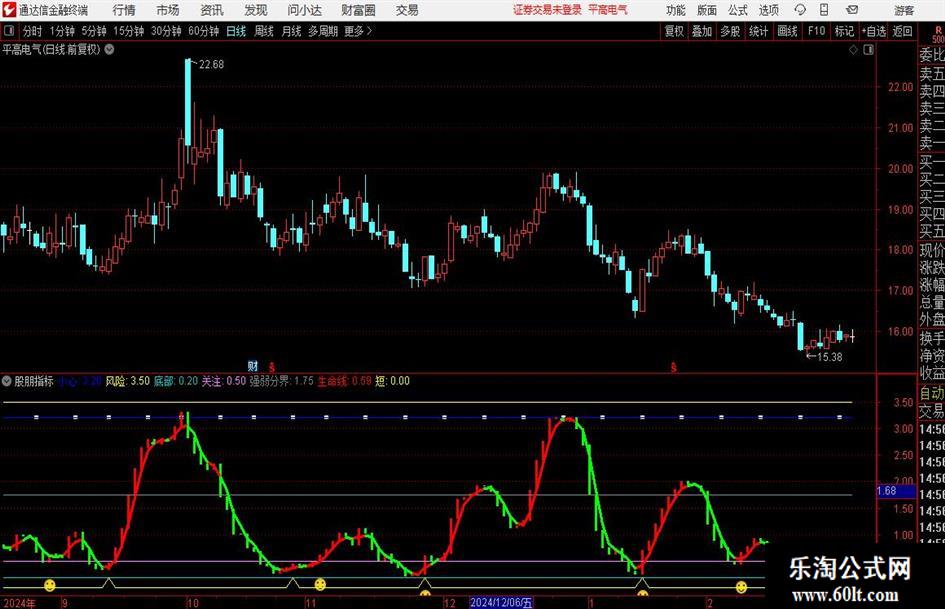Viewport: 945px width, 609px height.
Task: Open the 发现 menu
Action: coord(256,10)
